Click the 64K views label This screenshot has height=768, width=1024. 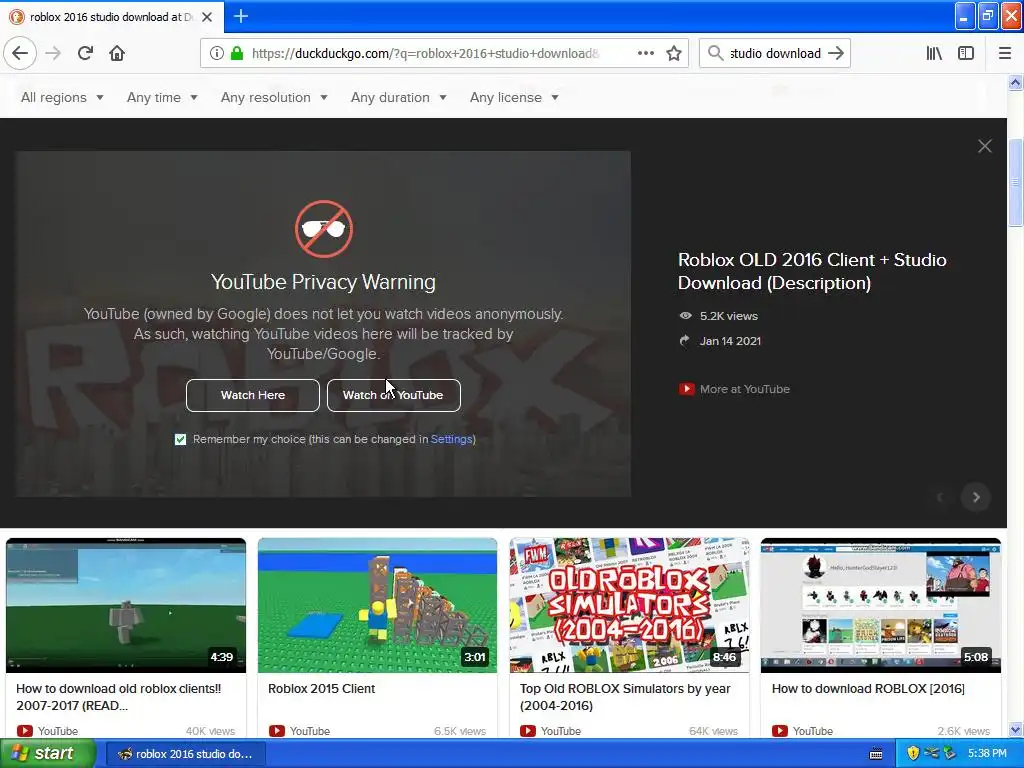(x=713, y=731)
